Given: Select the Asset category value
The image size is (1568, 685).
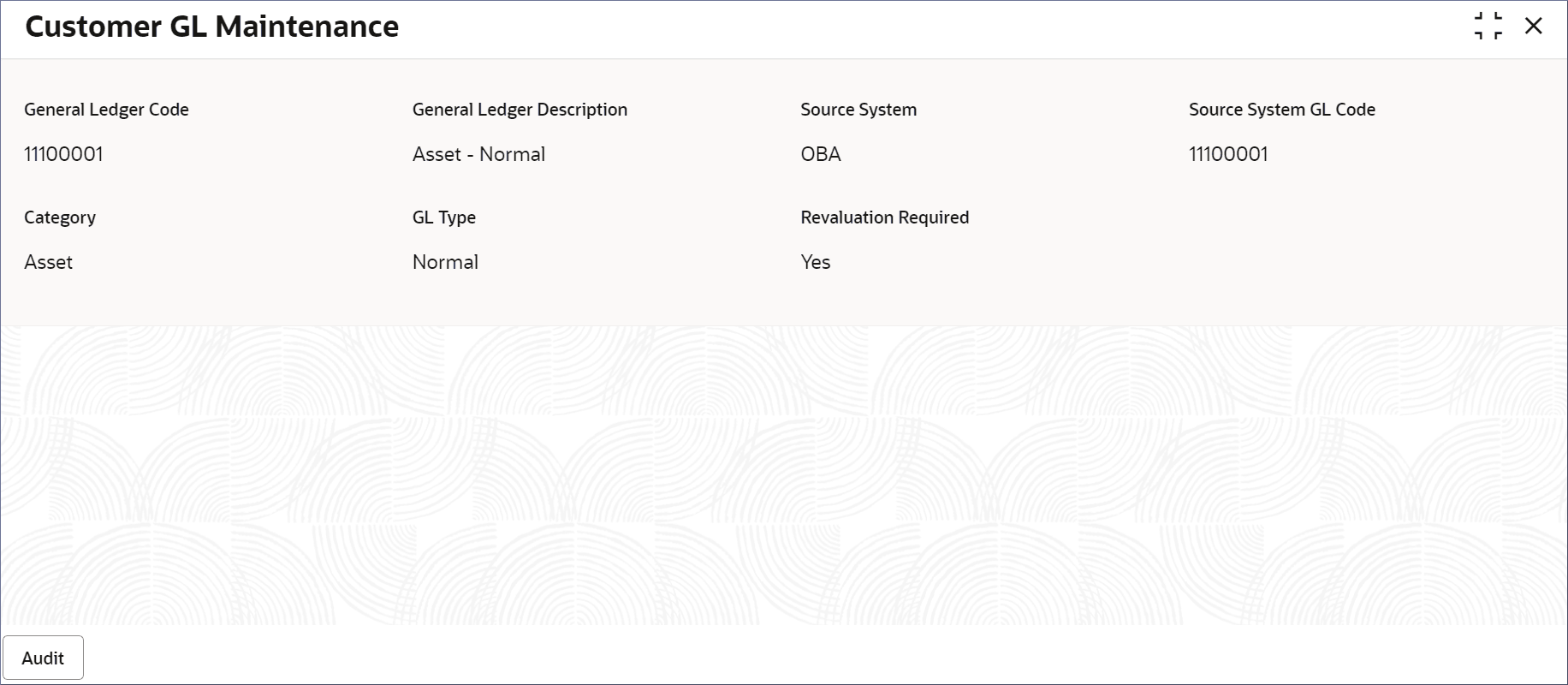Looking at the screenshot, I should pyautogui.click(x=48, y=262).
